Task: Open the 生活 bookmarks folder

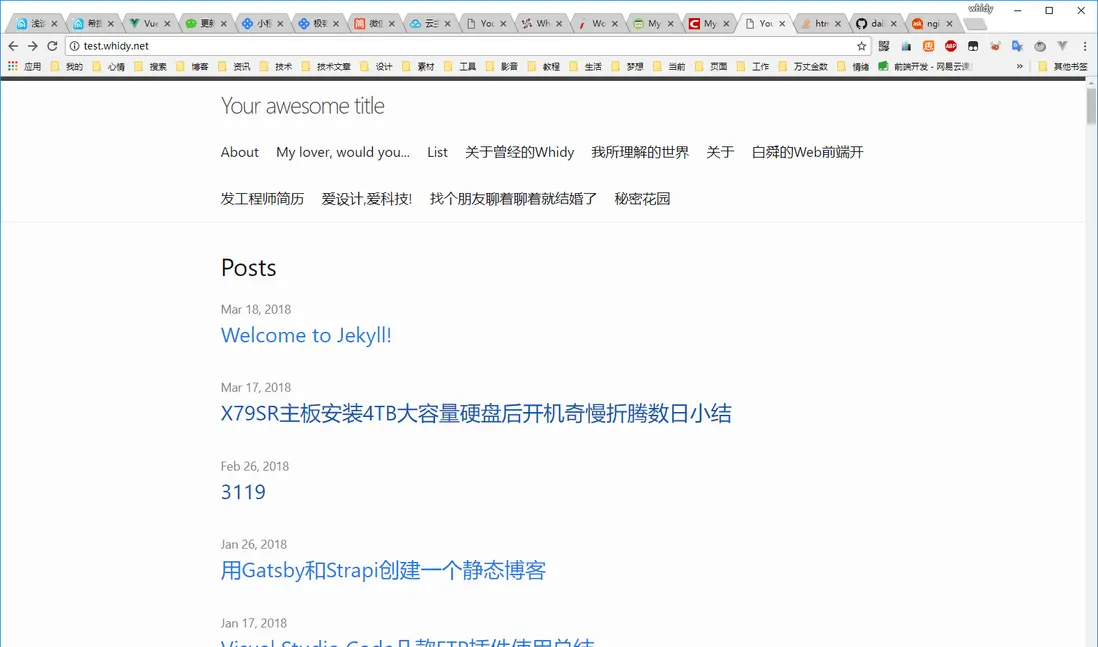Action: tap(585, 67)
